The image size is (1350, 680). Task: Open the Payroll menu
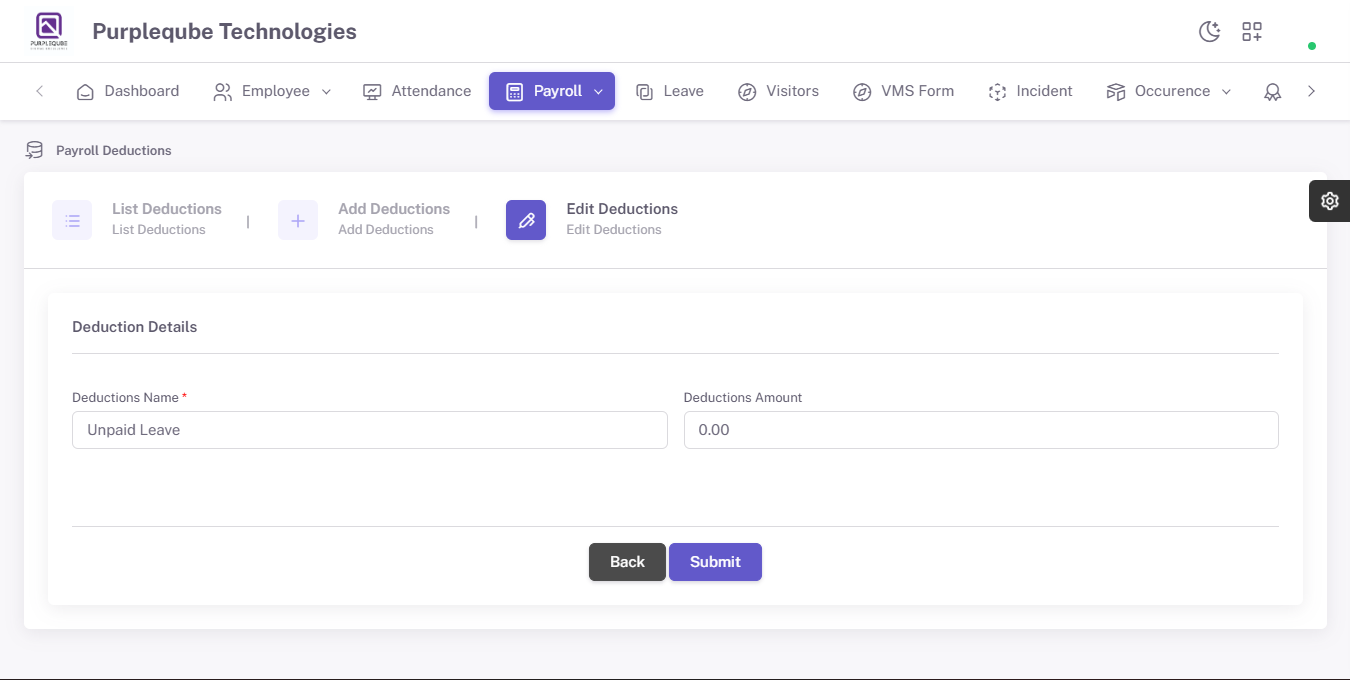coord(552,91)
